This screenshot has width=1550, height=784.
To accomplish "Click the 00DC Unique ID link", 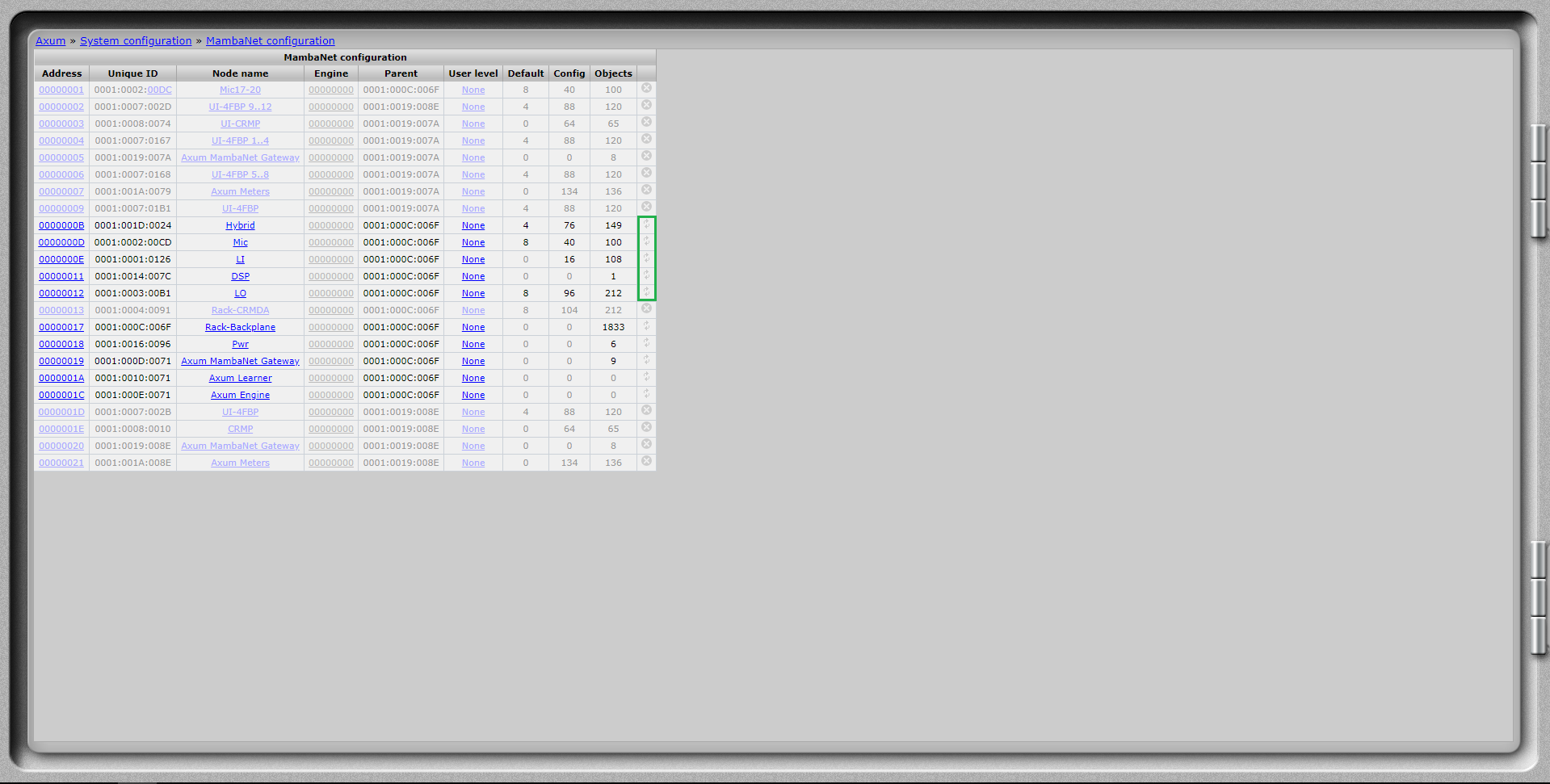I will click(159, 90).
